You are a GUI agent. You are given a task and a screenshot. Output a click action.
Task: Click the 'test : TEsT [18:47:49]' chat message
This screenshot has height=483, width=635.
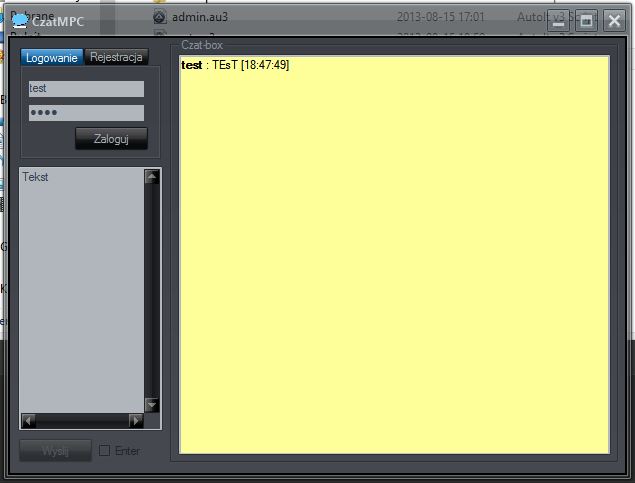pos(235,65)
